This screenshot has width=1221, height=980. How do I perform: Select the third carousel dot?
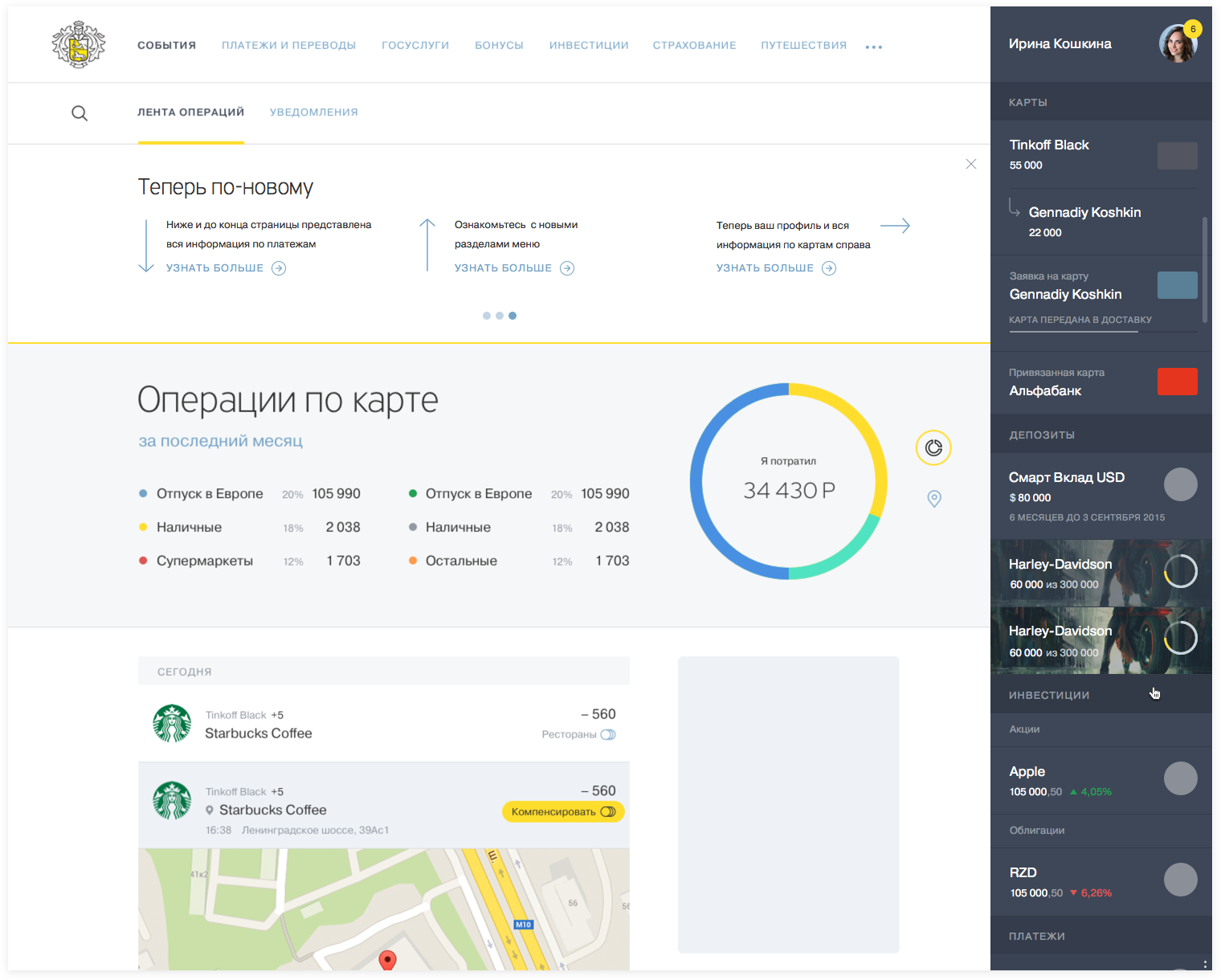click(x=512, y=316)
